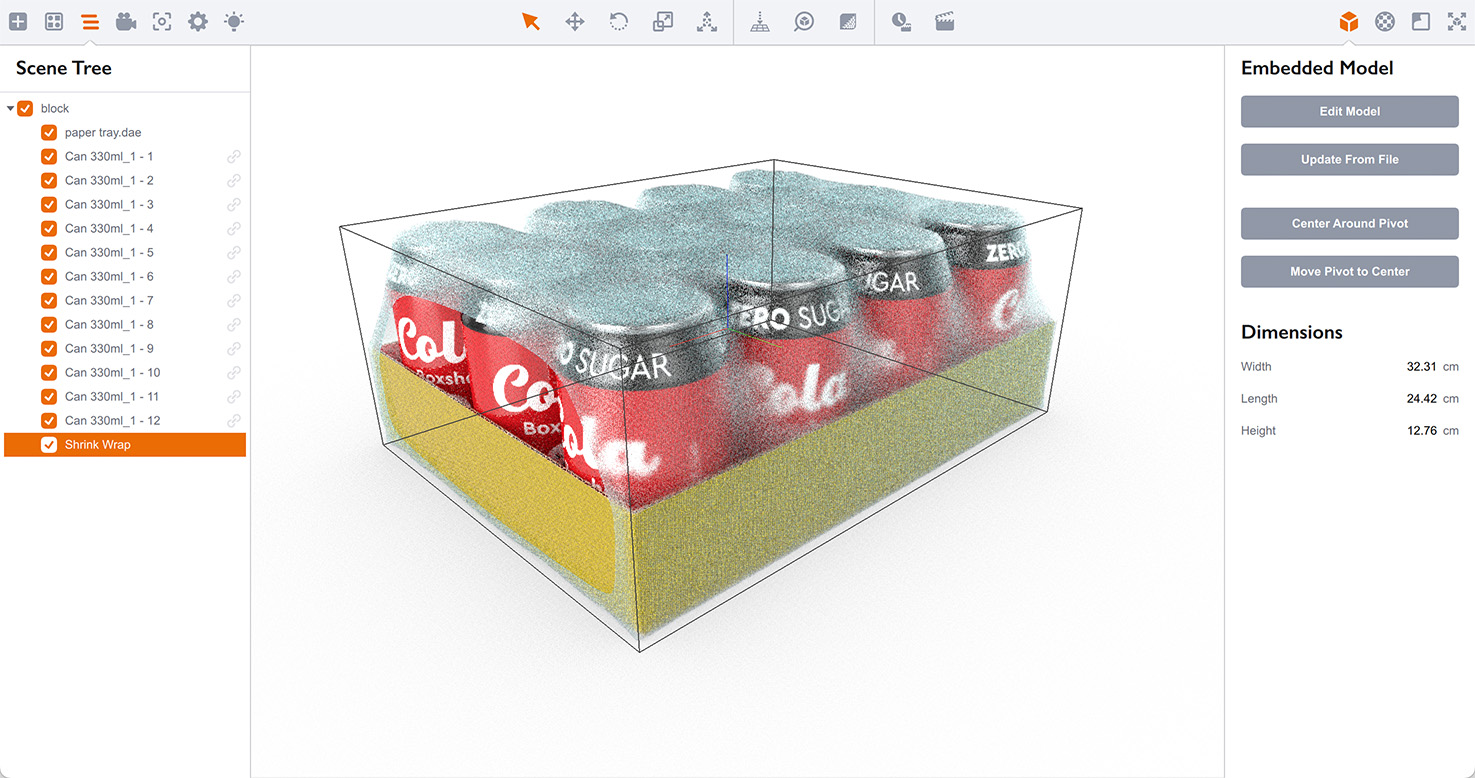Image resolution: width=1475 pixels, height=778 pixels.
Task: Click the Height value 12.76
Action: pos(1421,431)
